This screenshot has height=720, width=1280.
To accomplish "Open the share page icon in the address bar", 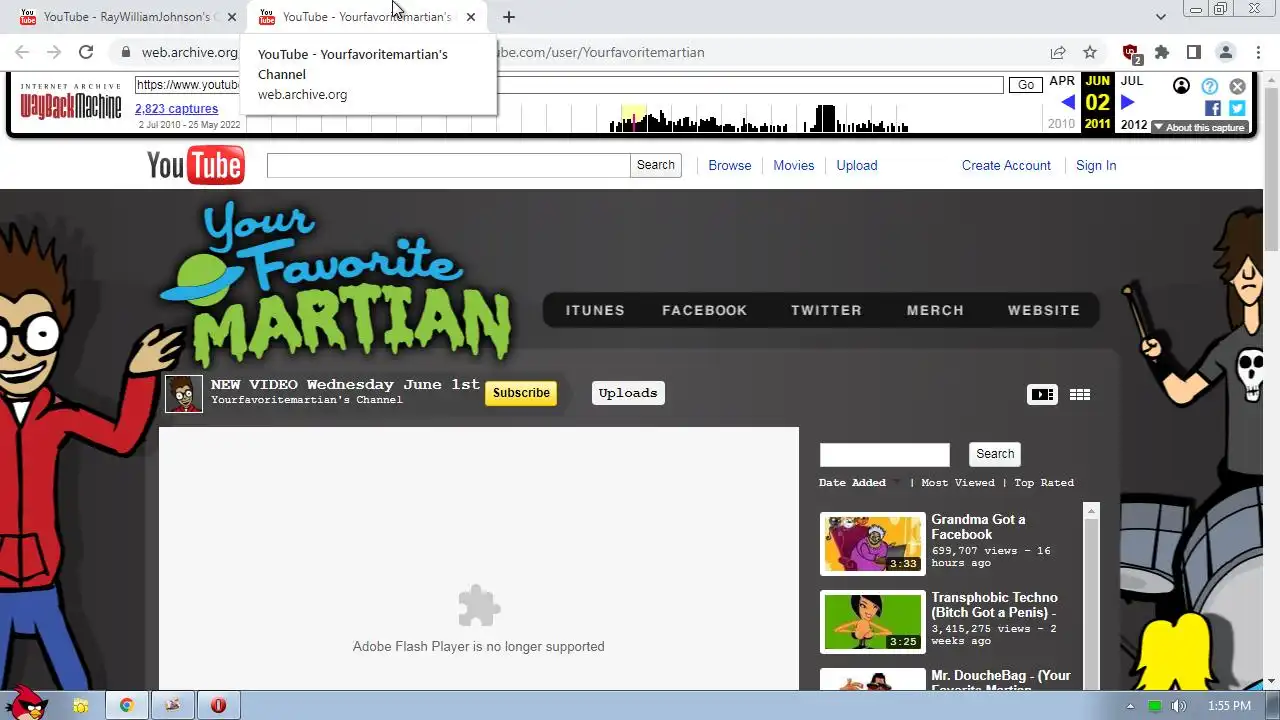I will coord(1058,52).
